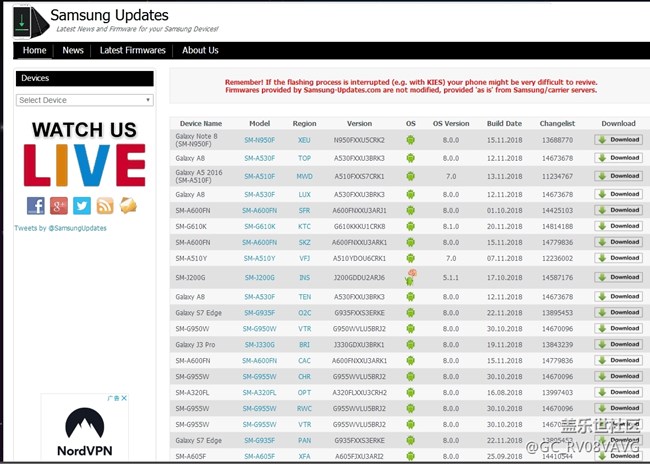Open the Google Plus icon link

coord(59,205)
